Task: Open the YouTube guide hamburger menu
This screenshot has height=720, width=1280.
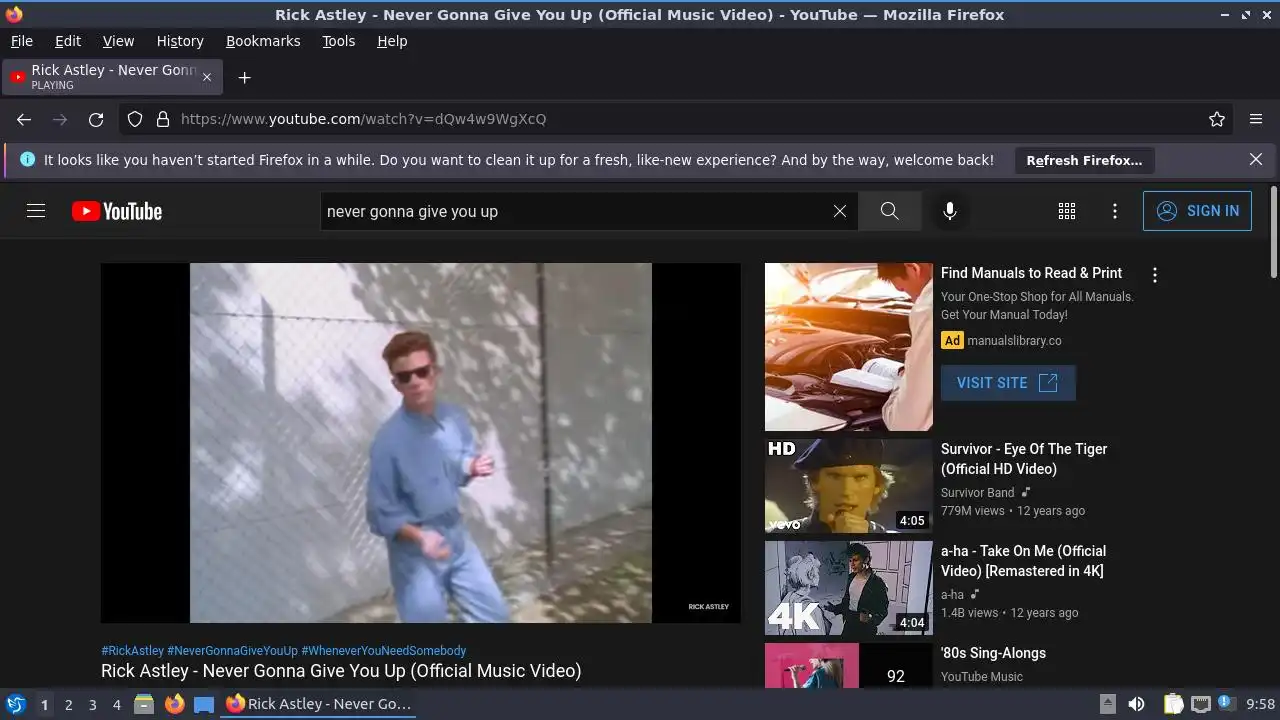Action: pyautogui.click(x=36, y=211)
